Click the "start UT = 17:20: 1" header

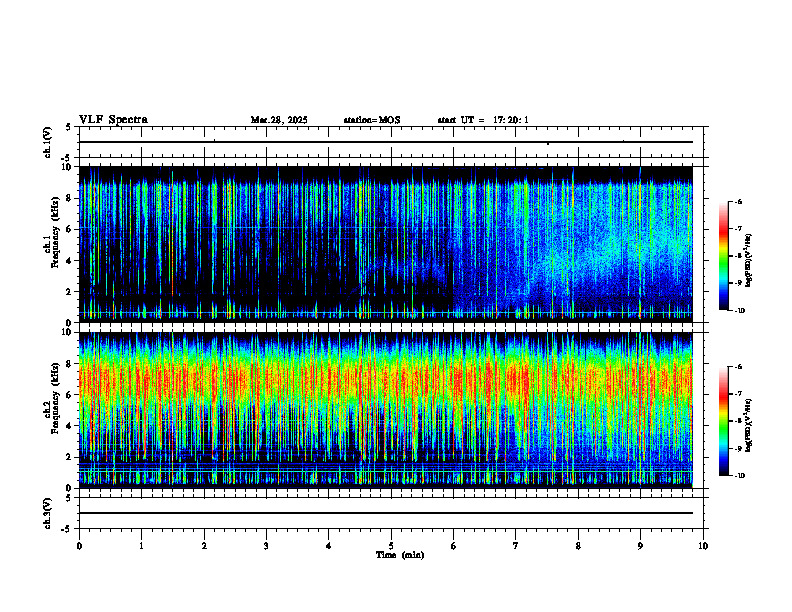click(x=483, y=120)
